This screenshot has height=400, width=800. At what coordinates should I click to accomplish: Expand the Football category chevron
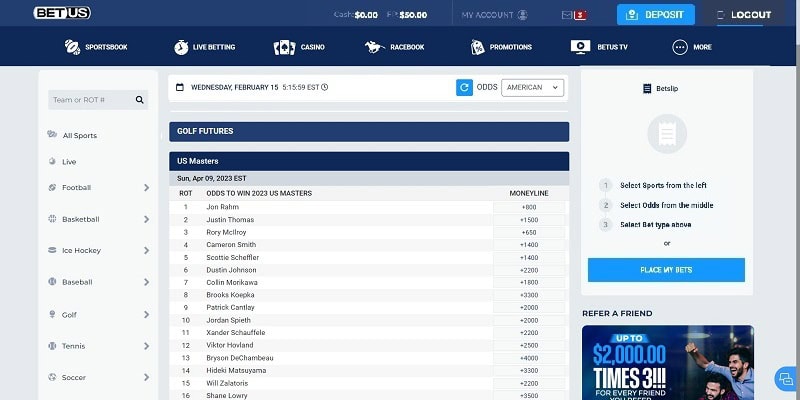pyautogui.click(x=146, y=188)
